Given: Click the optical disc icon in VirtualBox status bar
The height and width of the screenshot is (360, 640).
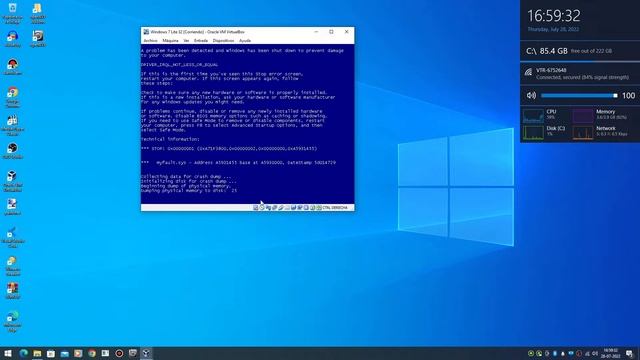Looking at the screenshot, I should tap(262, 208).
